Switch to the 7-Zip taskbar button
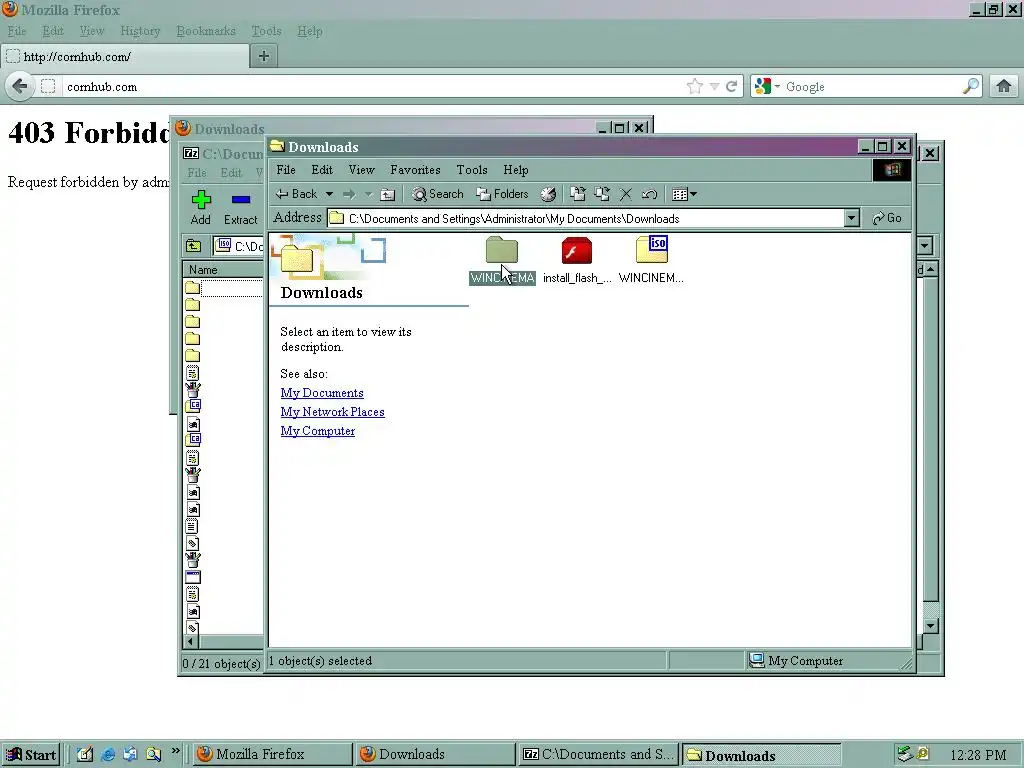This screenshot has width=1024, height=768. pyautogui.click(x=598, y=754)
